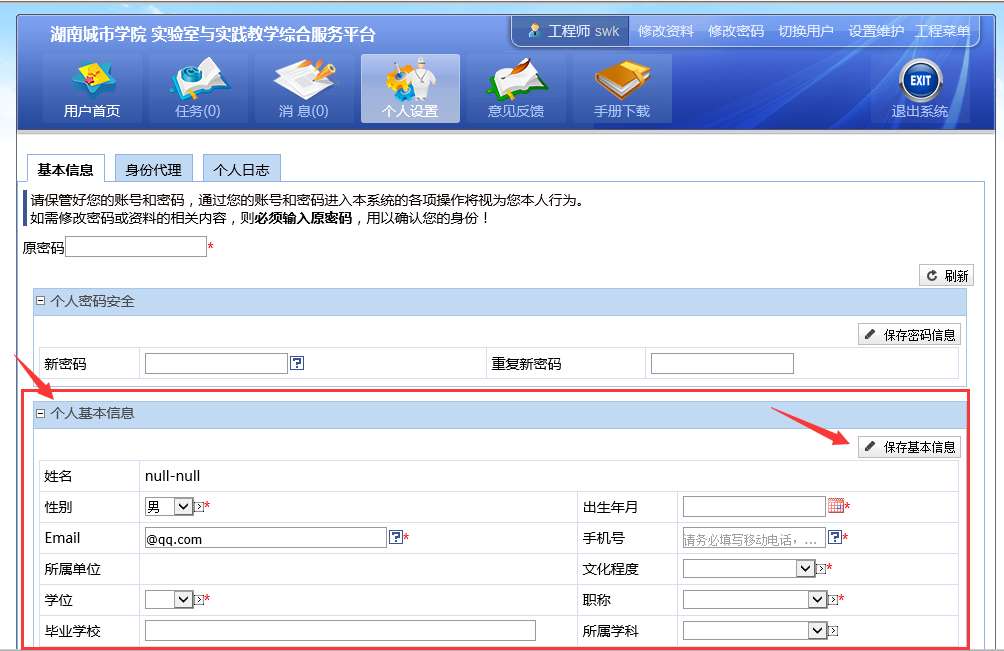The height and width of the screenshot is (651, 1004).
Task: Switch to the 身份代理 tab
Action: [154, 169]
